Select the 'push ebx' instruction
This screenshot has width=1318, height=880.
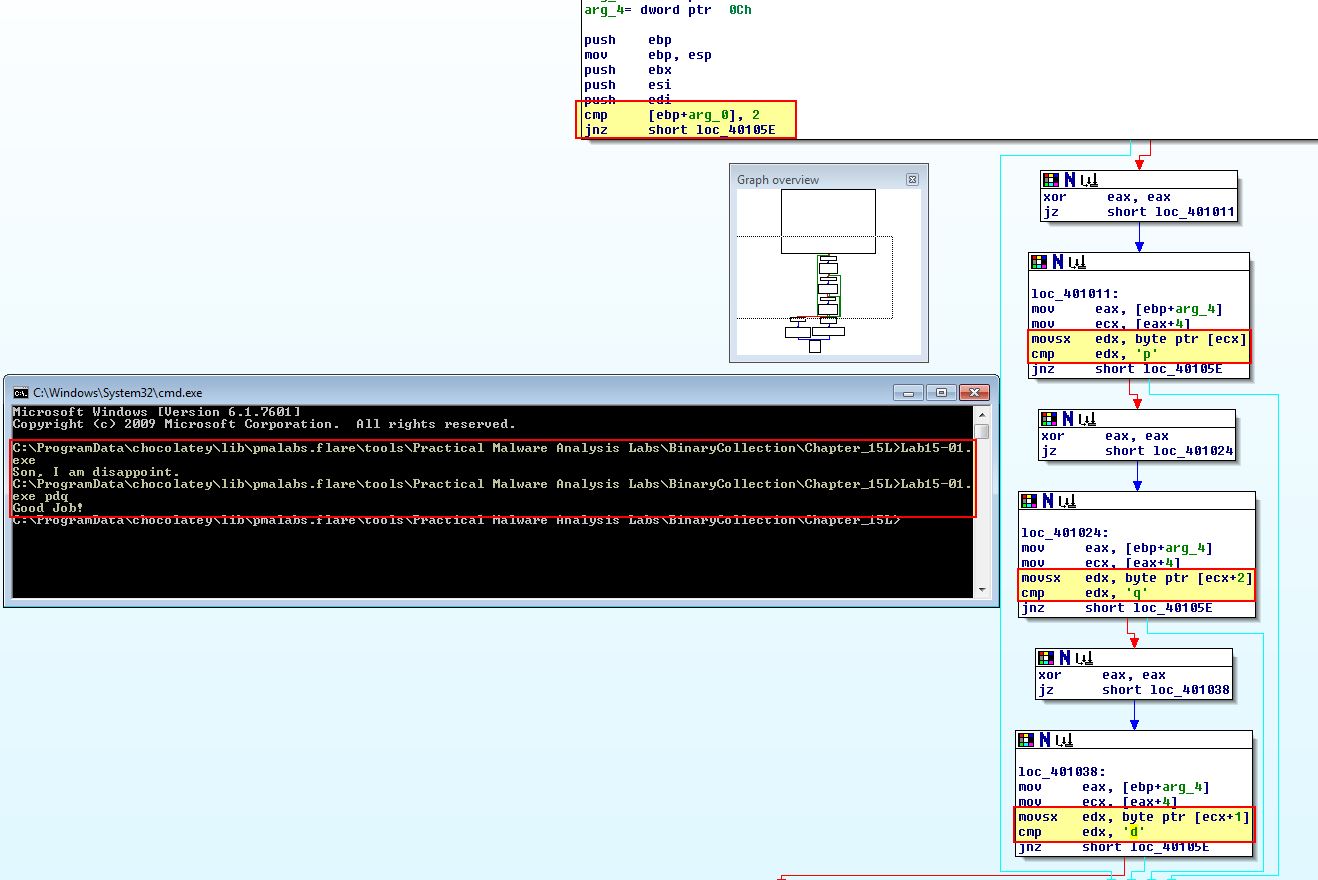tap(628, 70)
